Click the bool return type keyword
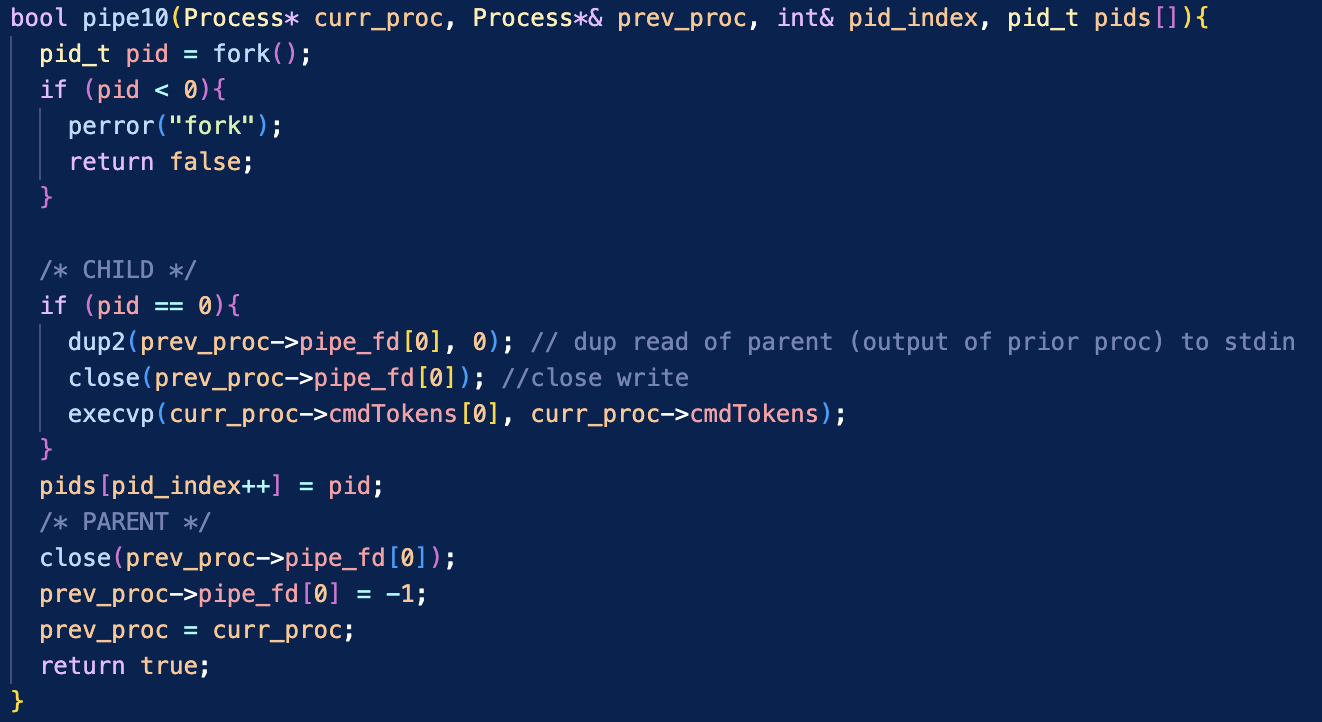The height and width of the screenshot is (722, 1322). pyautogui.click(x=39, y=18)
